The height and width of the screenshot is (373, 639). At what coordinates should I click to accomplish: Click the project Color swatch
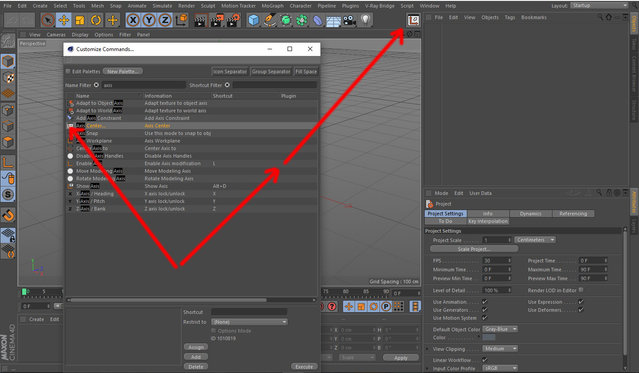pos(489,338)
